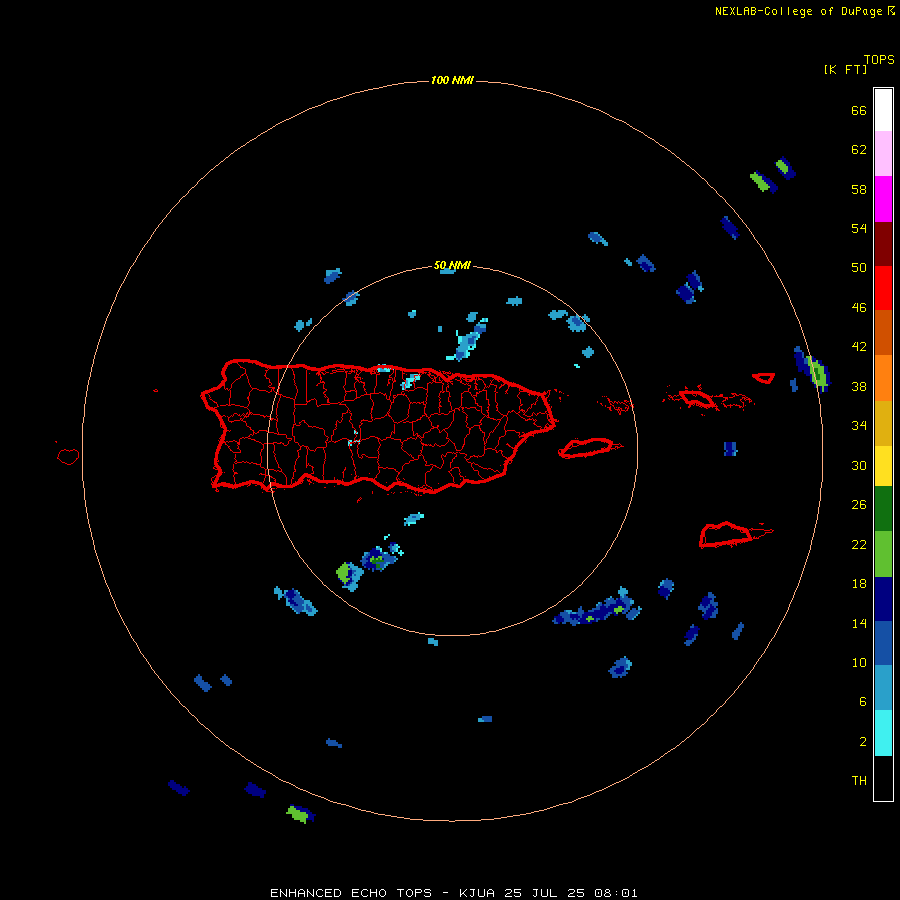This screenshot has width=900, height=900.
Task: Click the Mona Island outline west of Puerto Rico
Action: point(68,456)
